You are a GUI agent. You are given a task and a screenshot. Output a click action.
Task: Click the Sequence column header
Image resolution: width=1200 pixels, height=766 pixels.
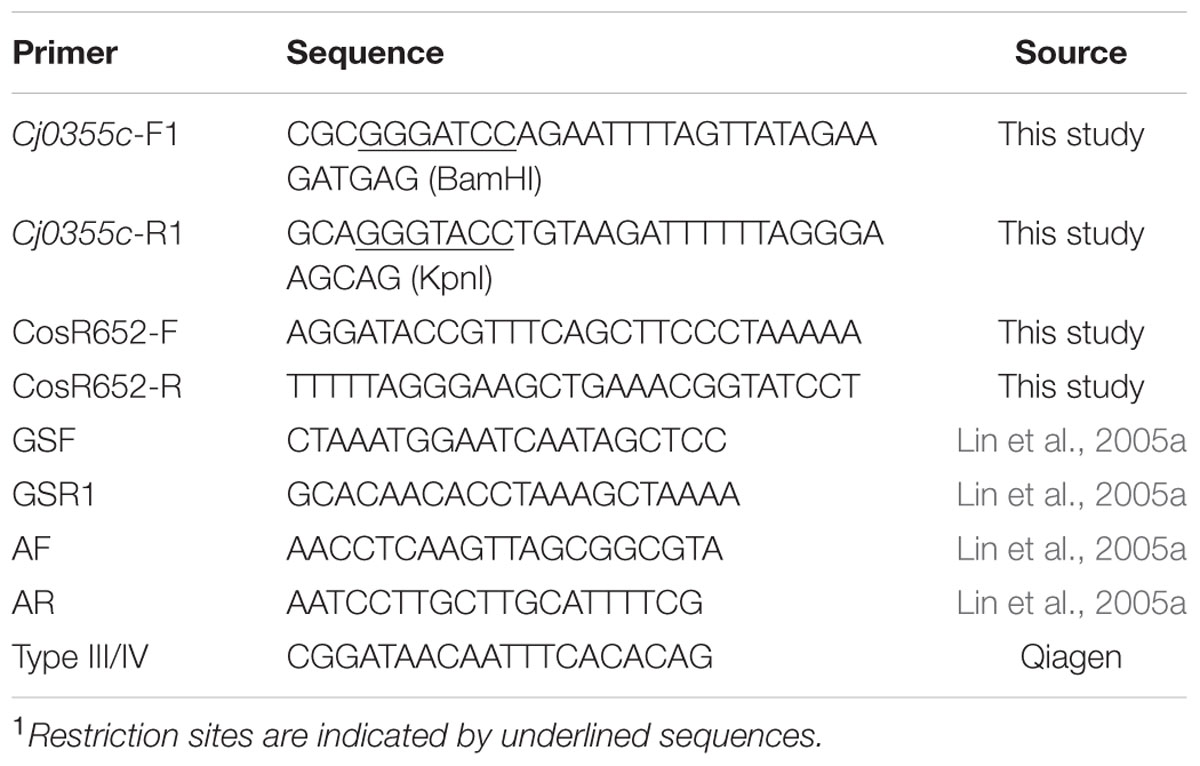365,53
